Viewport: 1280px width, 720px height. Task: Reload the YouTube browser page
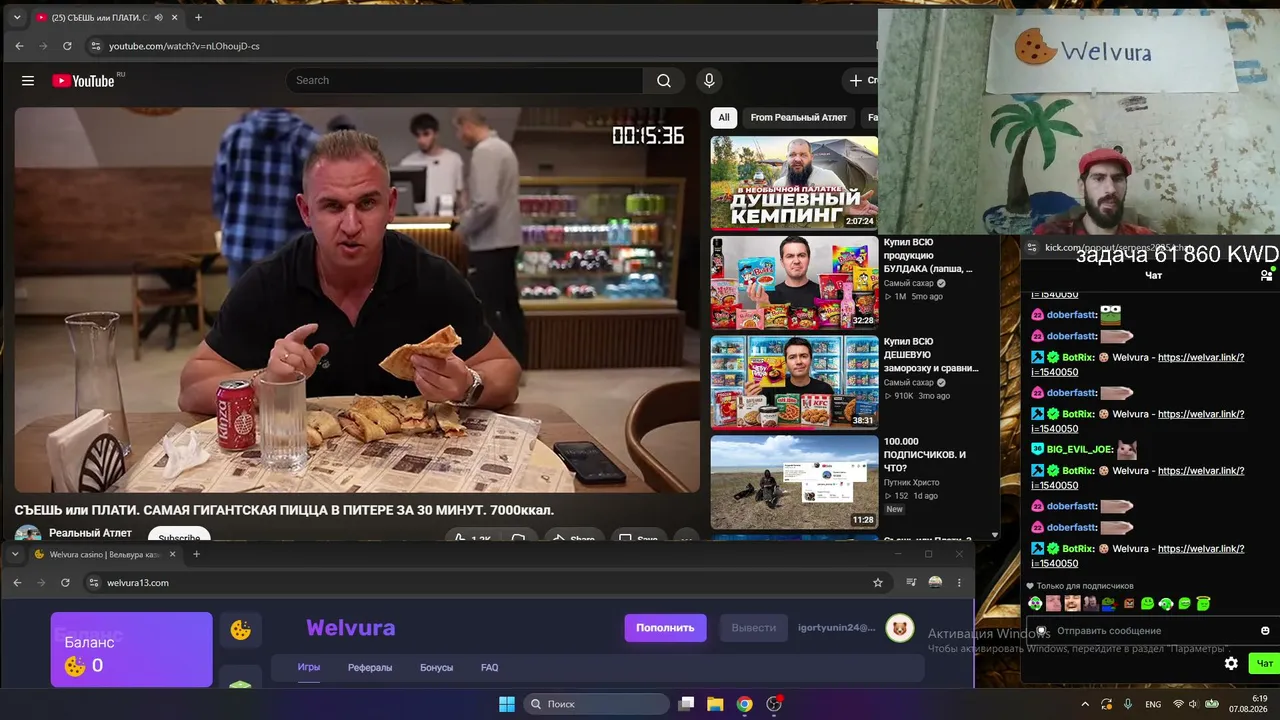click(67, 46)
